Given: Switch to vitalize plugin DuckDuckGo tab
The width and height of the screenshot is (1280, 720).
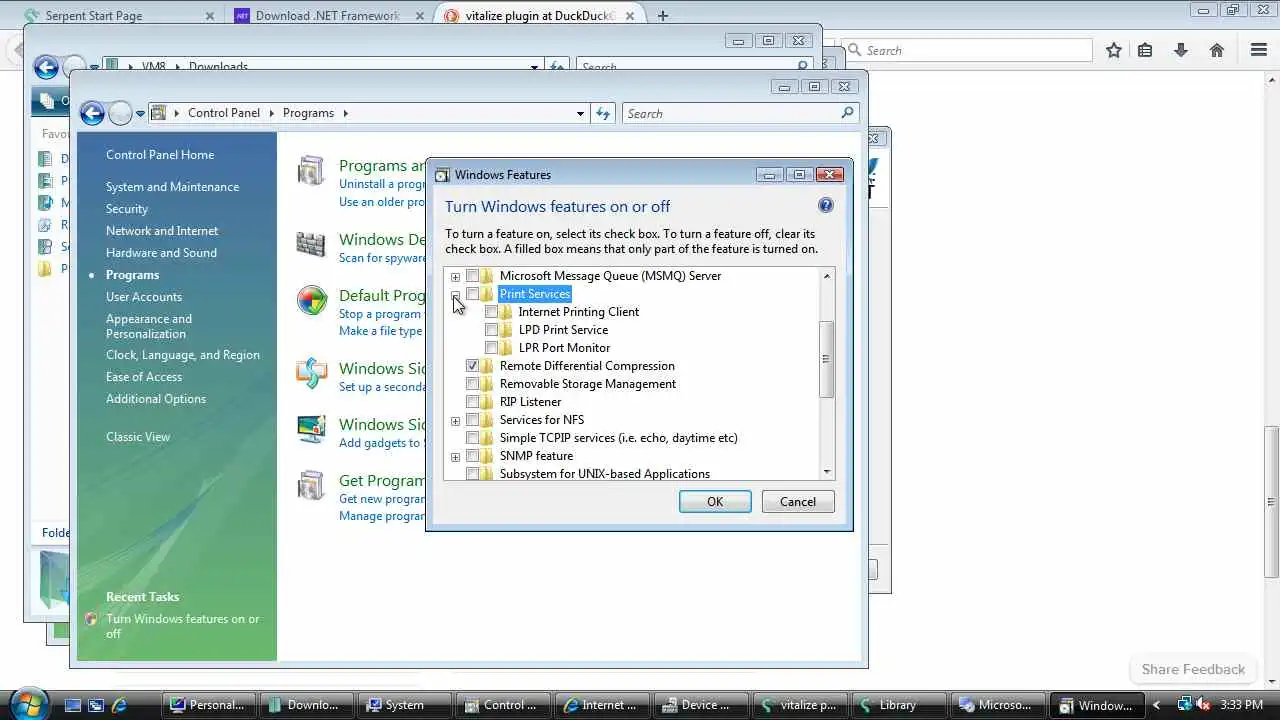Looking at the screenshot, I should (x=538, y=16).
